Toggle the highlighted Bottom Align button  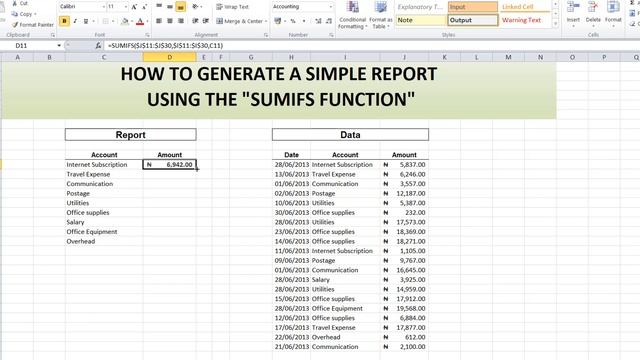[x=180, y=7]
